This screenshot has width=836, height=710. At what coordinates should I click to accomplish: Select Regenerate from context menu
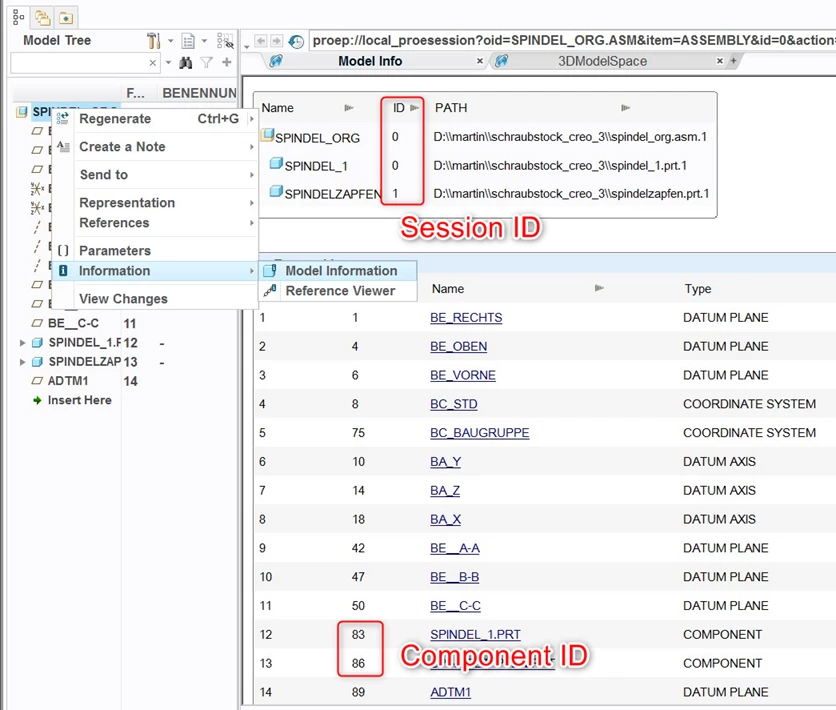tap(155, 119)
